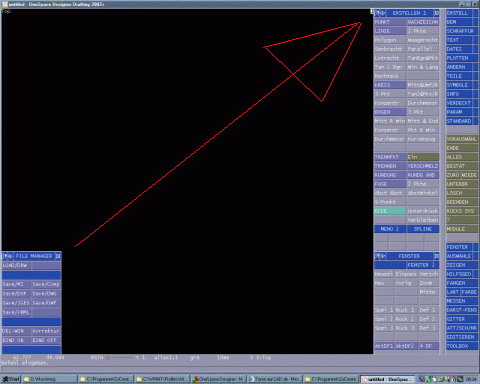Close the ERSTELLEN 1 panel

tap(436, 13)
